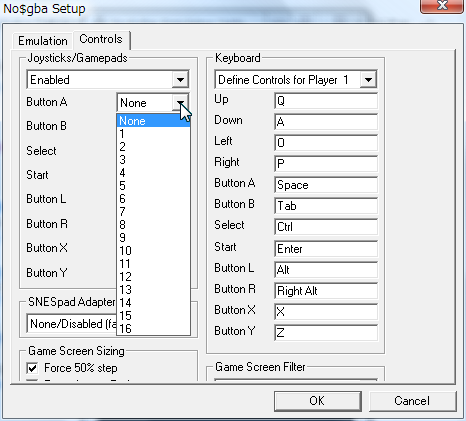Image resolution: width=466 pixels, height=421 pixels.
Task: Select 10 from the dropdown options
Action: (153, 251)
